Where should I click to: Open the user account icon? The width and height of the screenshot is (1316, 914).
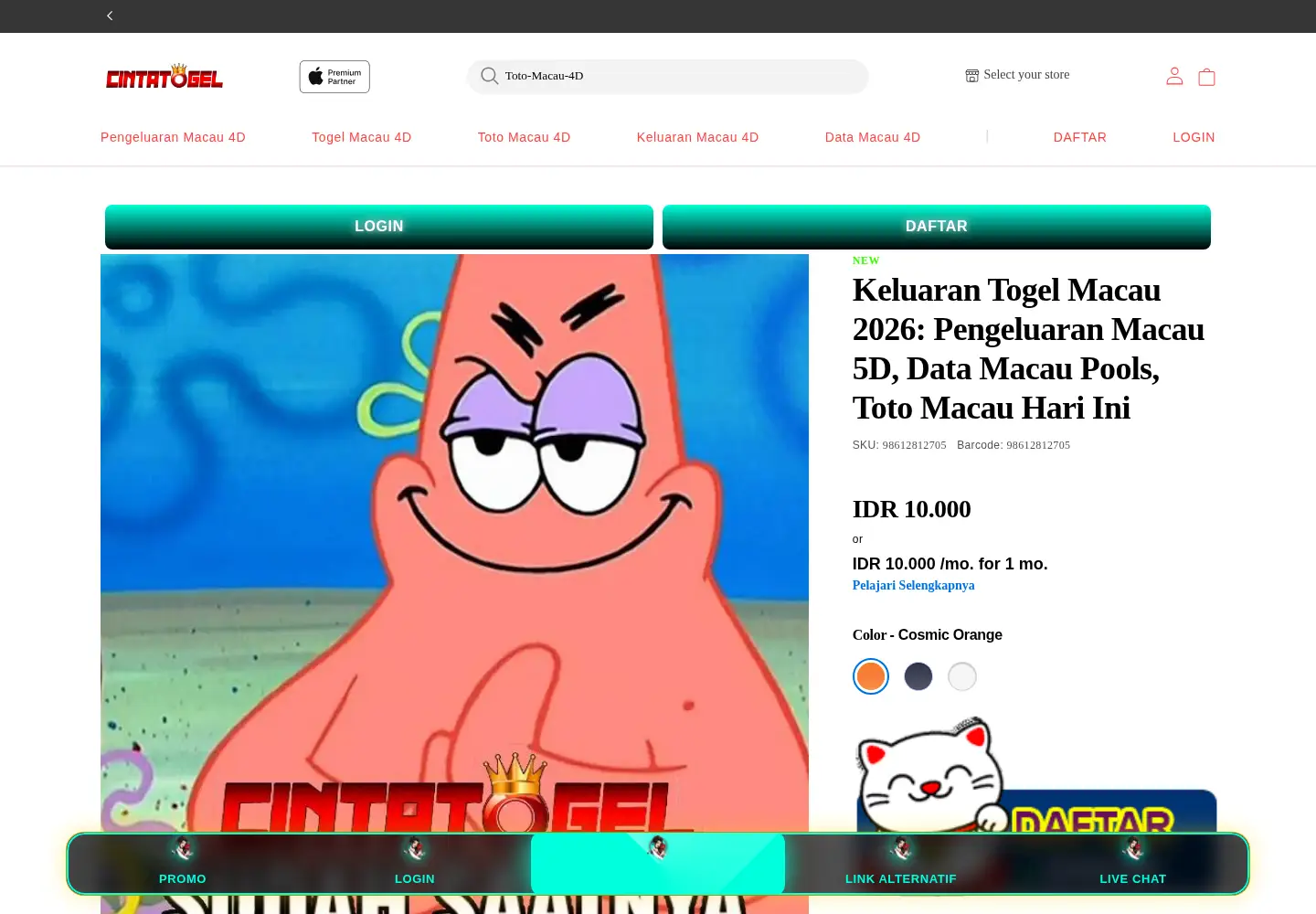click(x=1174, y=77)
